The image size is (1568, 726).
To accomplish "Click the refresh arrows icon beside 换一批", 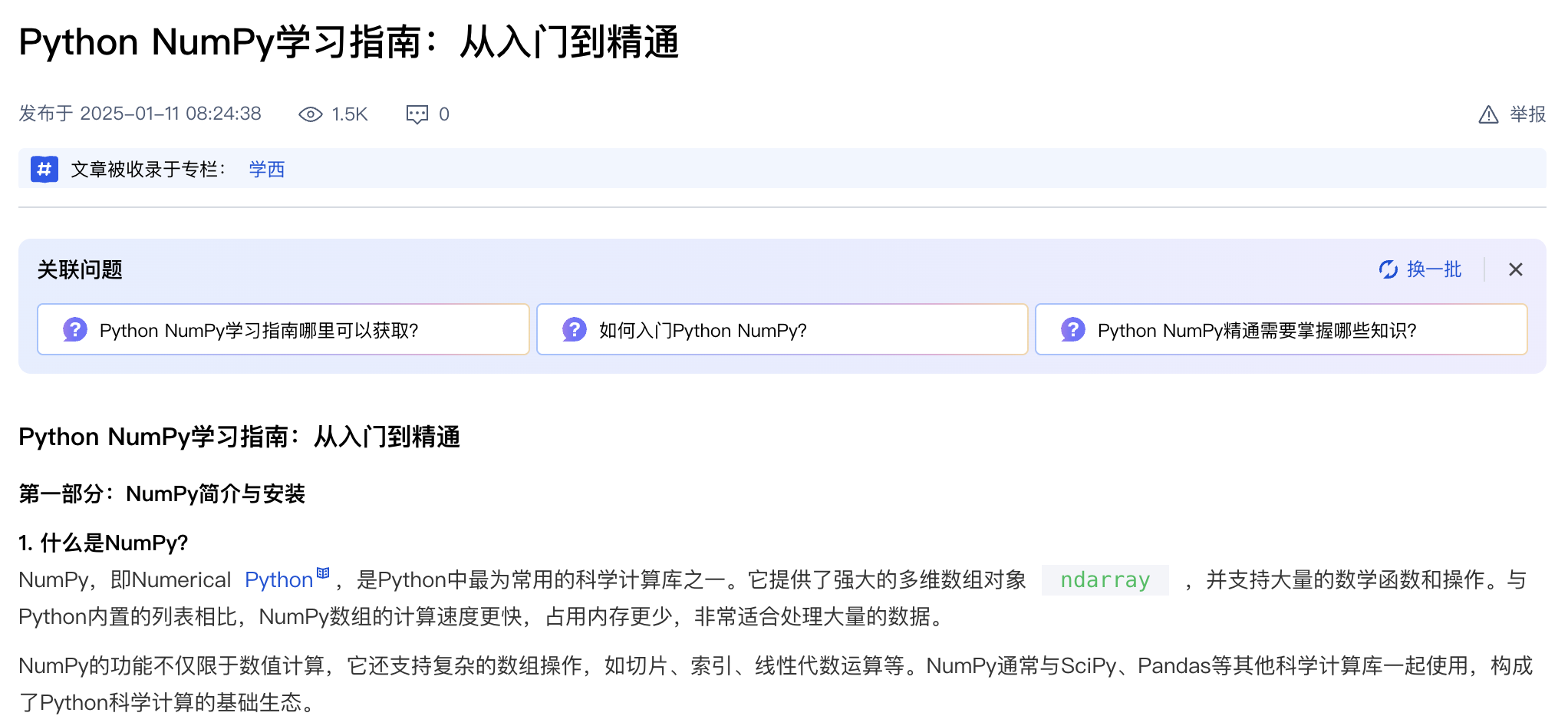I will (1388, 269).
